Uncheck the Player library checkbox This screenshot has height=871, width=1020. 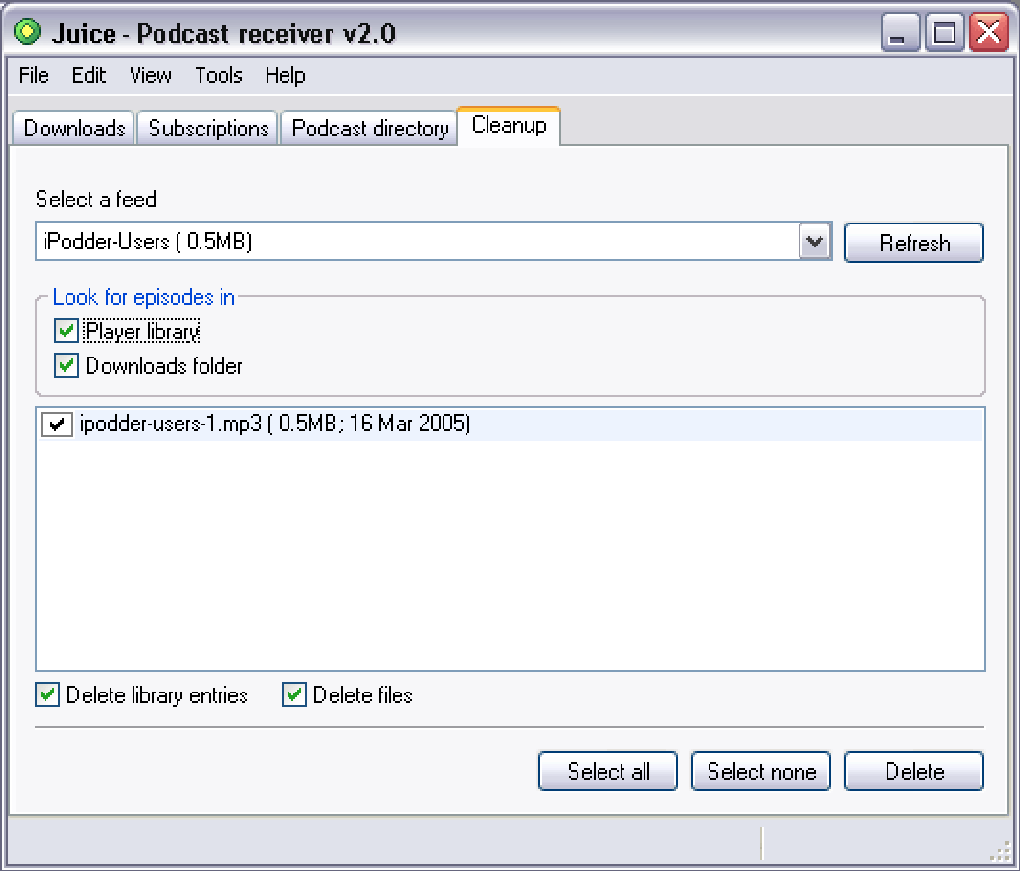tap(67, 331)
